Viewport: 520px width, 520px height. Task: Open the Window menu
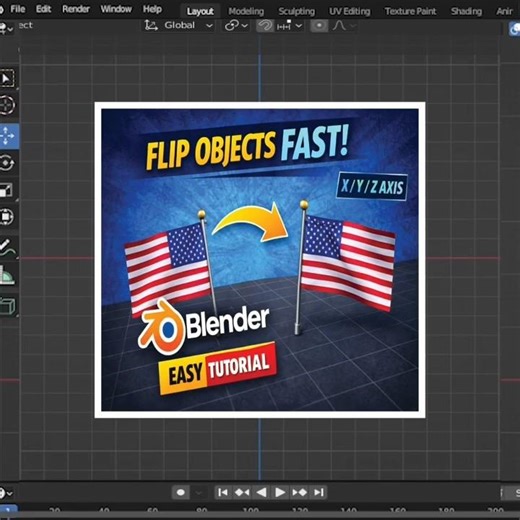pos(116,9)
